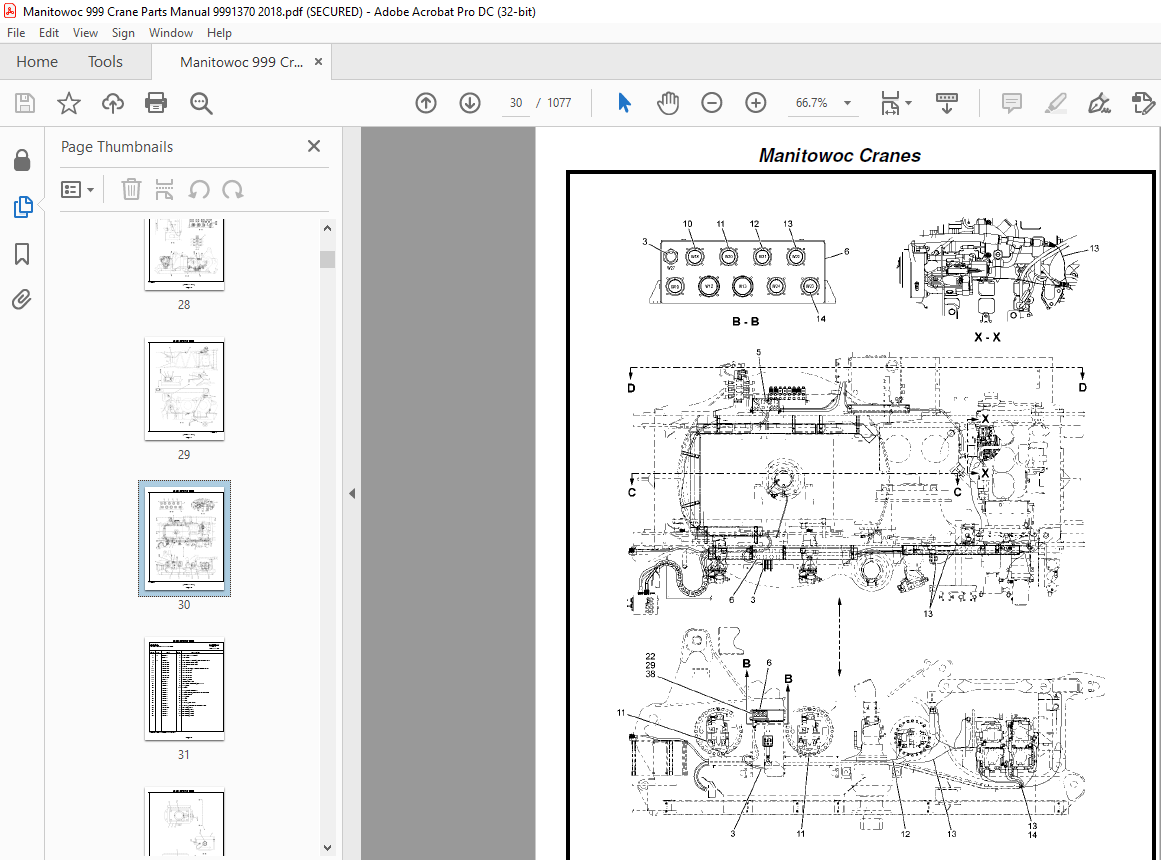Open Attachments paperclip panel
1161x860 pixels.
[x=21, y=299]
